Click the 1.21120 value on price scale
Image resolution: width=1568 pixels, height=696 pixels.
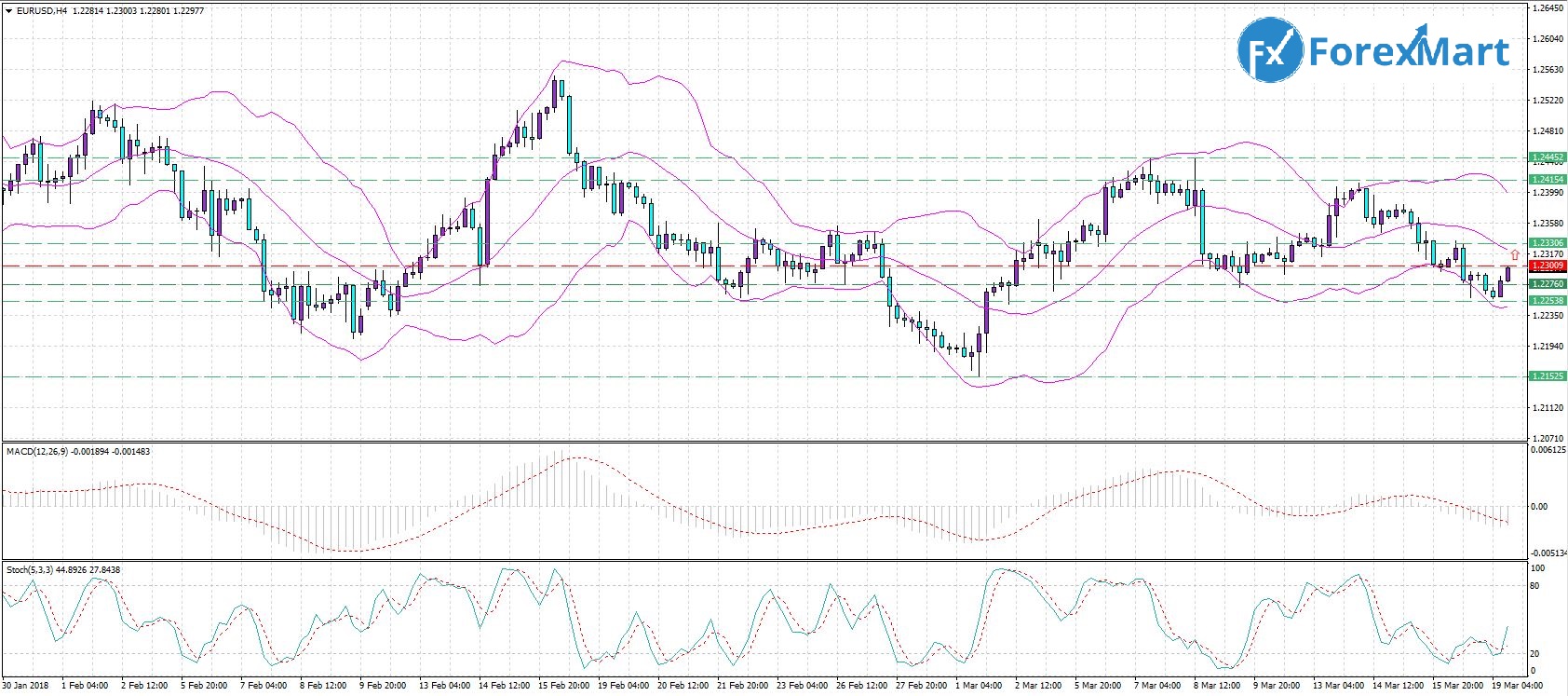(1548, 408)
